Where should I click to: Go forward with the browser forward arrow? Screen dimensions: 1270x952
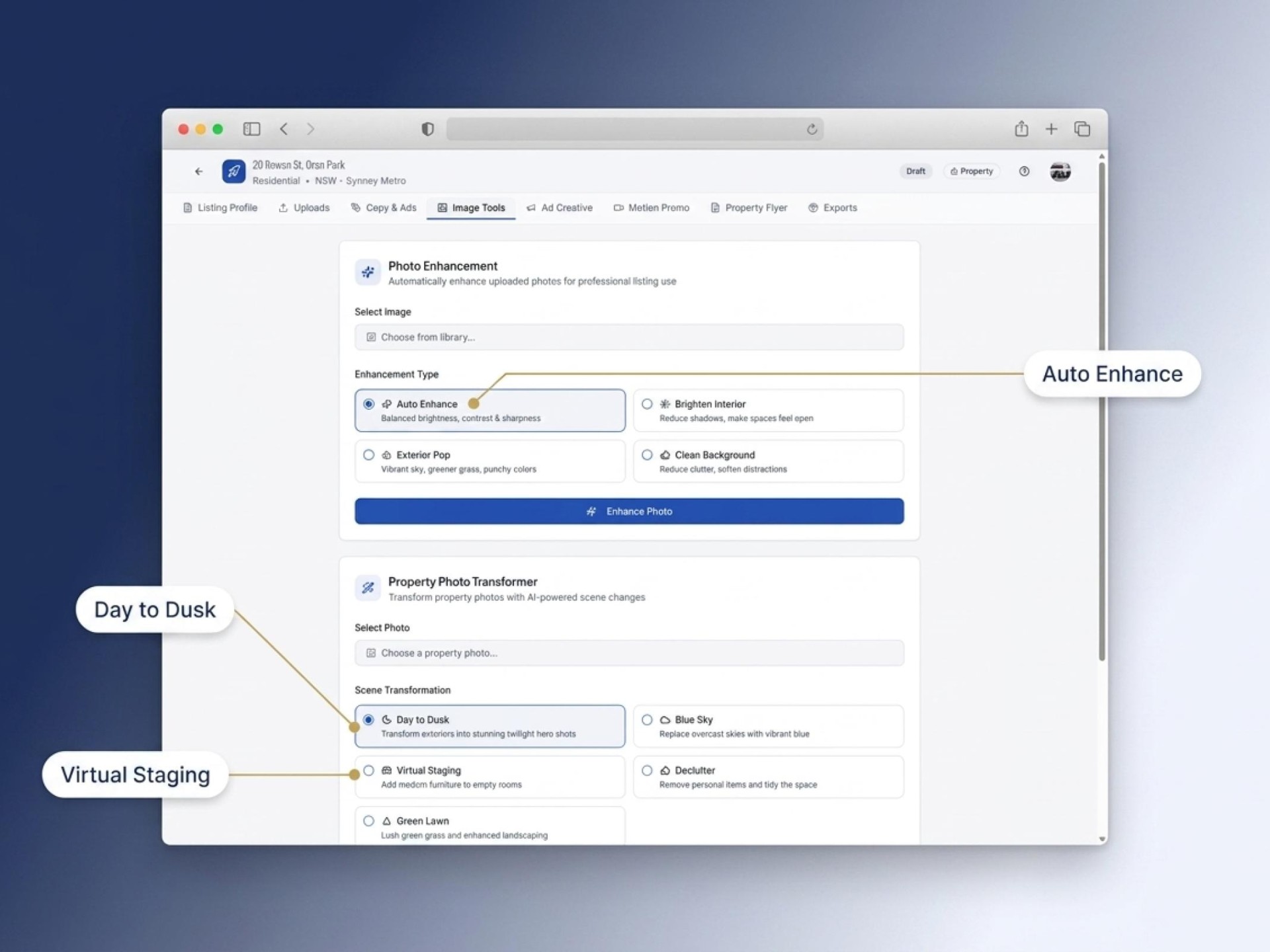tap(310, 129)
